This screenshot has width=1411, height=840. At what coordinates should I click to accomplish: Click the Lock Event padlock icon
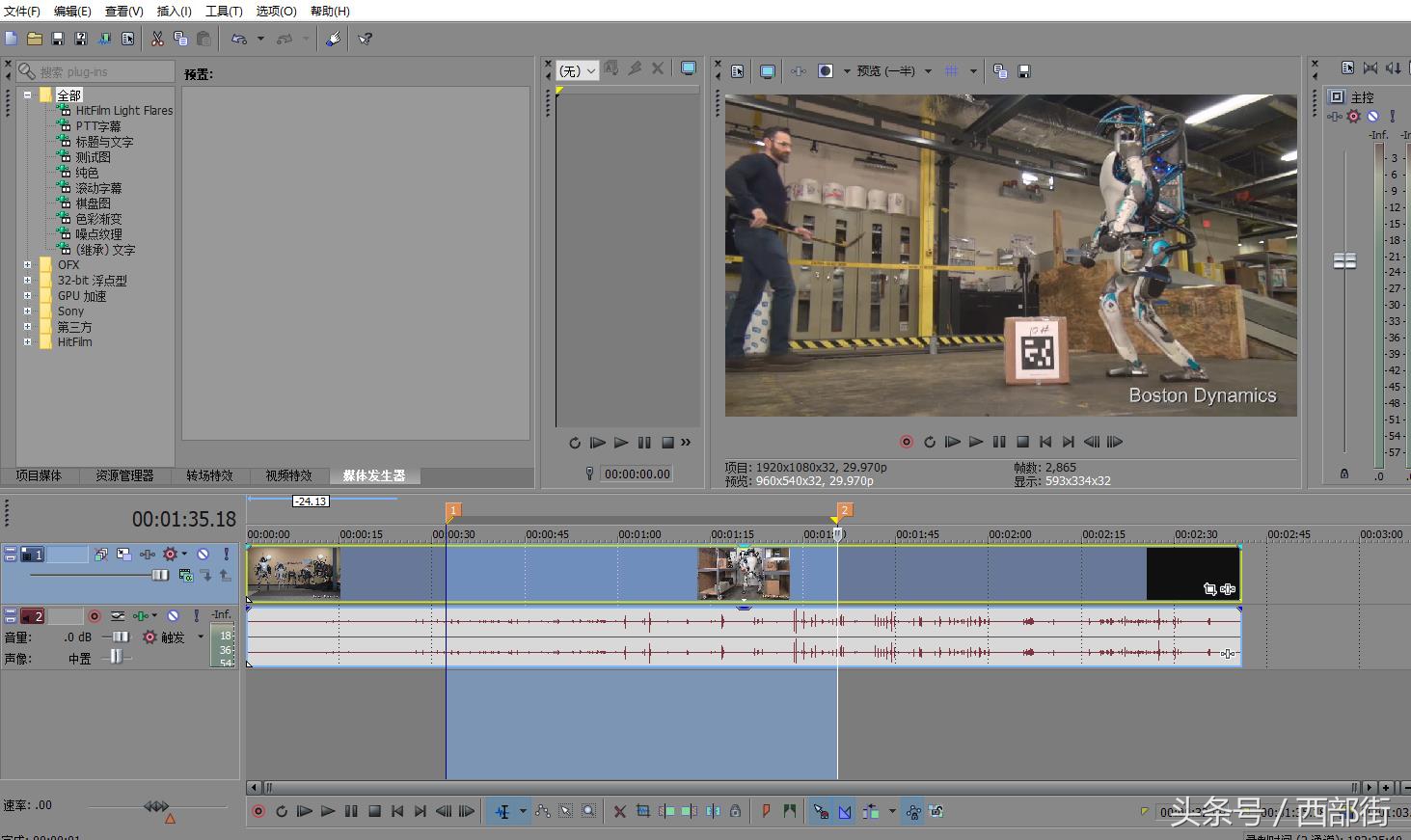[x=735, y=812]
